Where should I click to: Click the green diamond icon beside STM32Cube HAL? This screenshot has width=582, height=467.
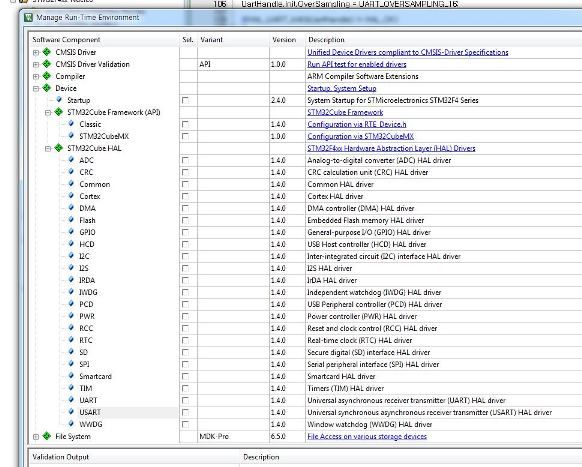click(58, 148)
